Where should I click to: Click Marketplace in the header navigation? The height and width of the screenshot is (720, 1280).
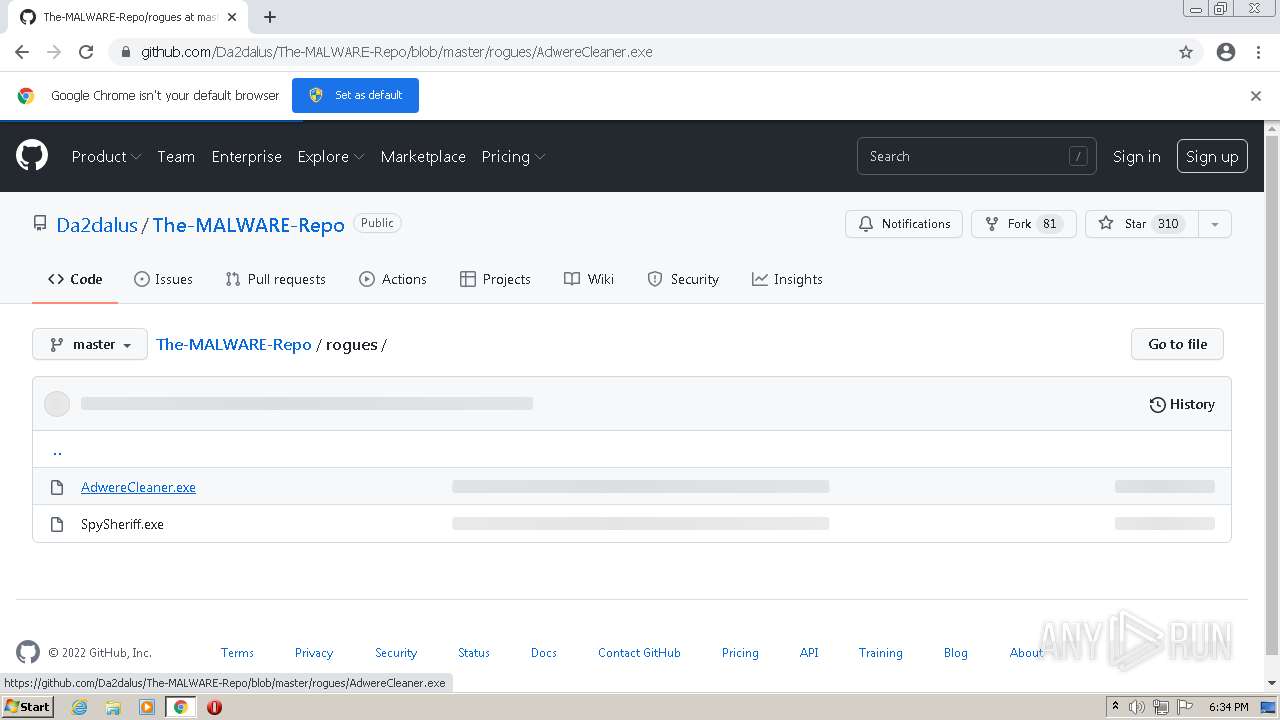423,156
